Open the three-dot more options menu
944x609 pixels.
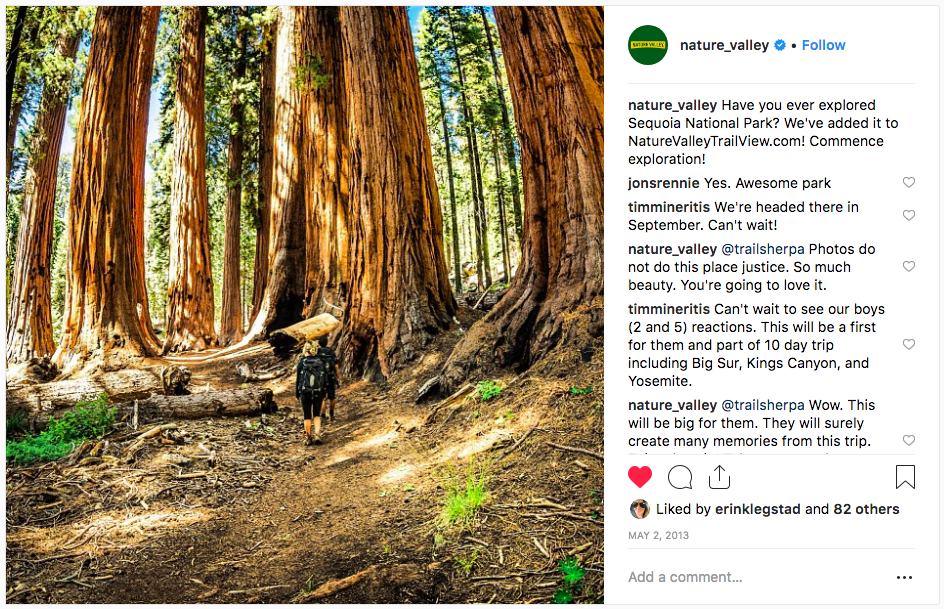click(x=904, y=577)
